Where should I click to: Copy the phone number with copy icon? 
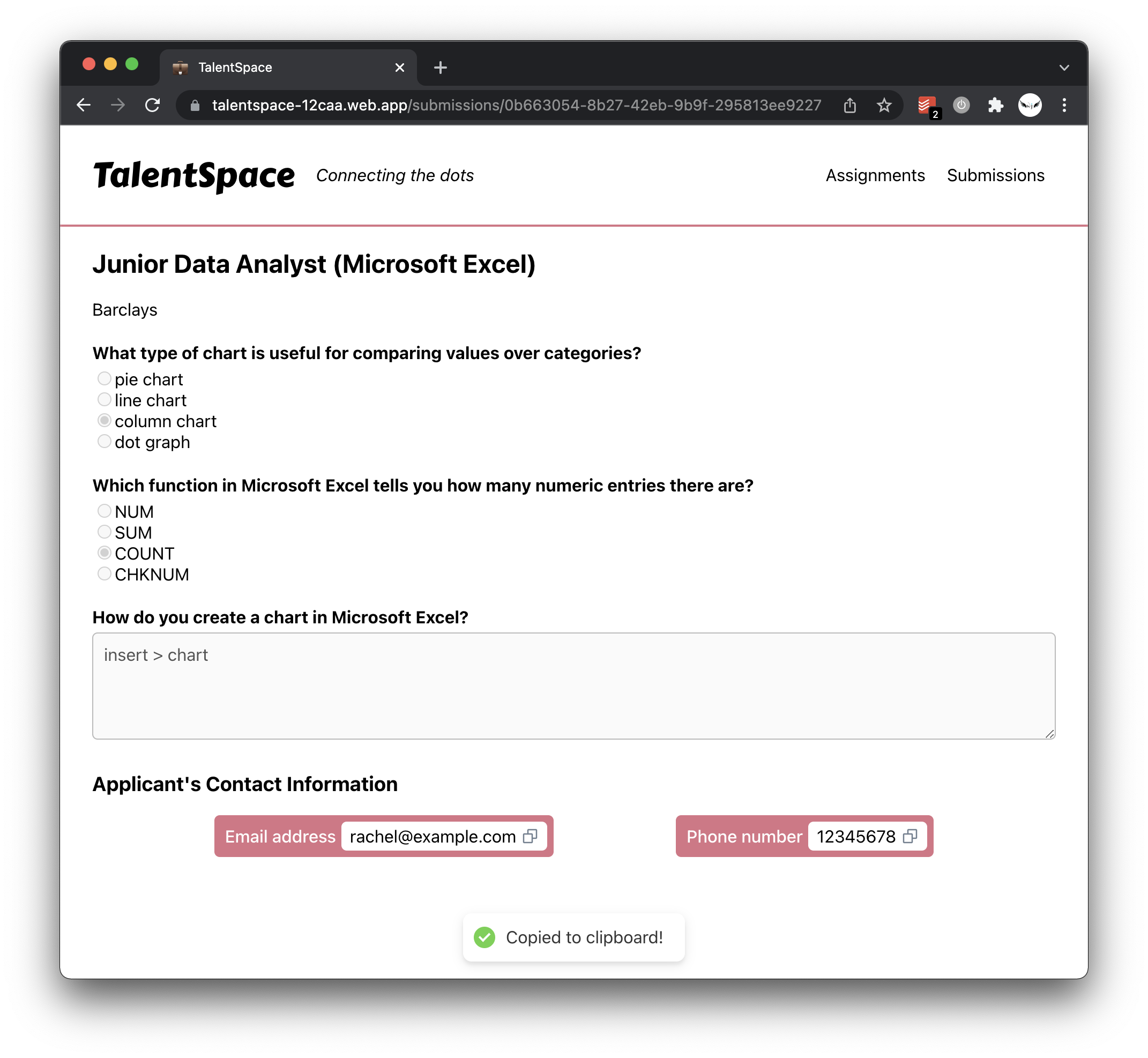click(910, 837)
